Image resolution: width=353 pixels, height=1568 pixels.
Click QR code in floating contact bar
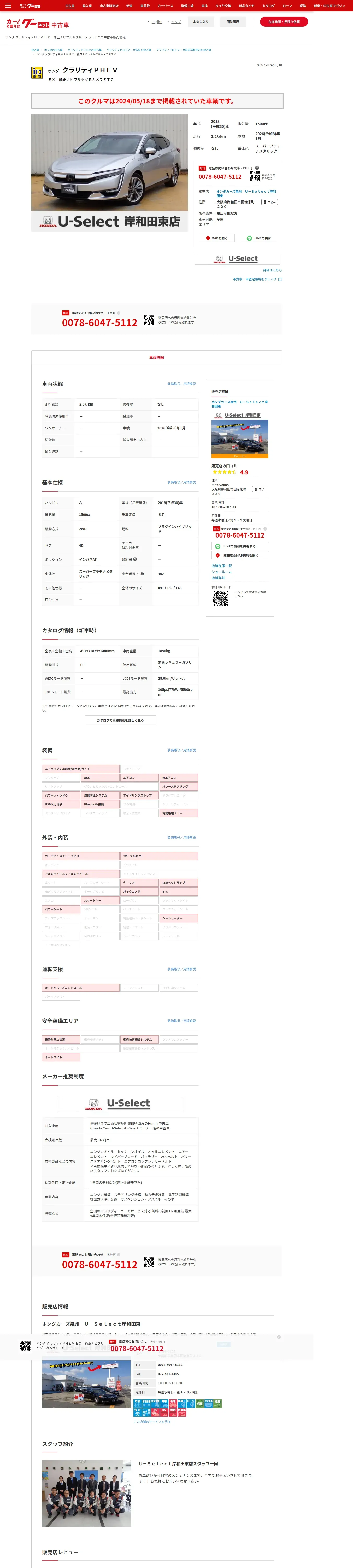coord(25,1346)
